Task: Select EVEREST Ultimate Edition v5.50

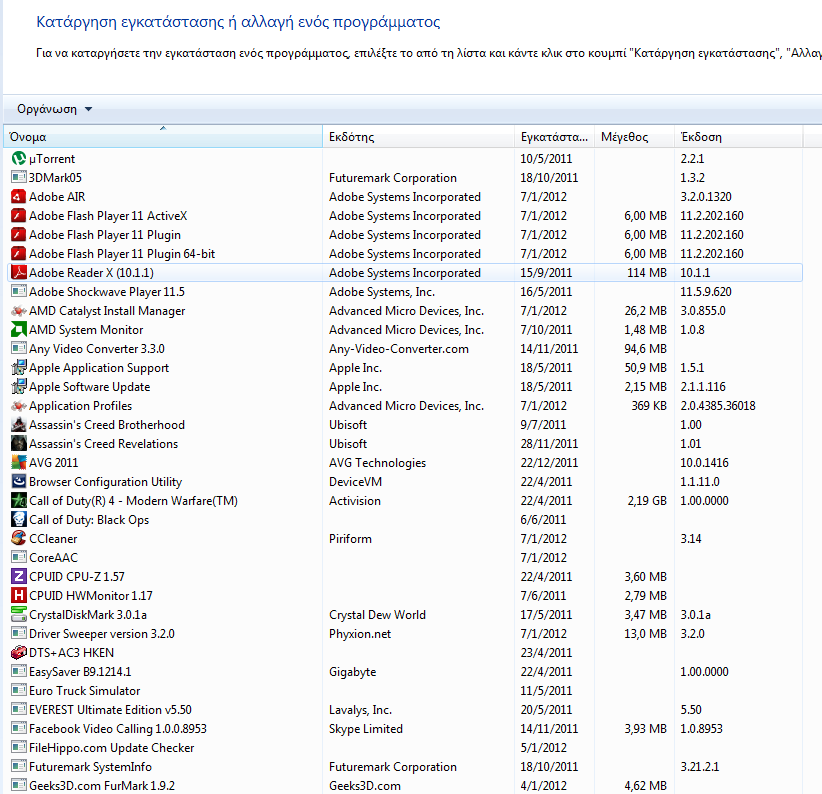Action: [x=110, y=710]
